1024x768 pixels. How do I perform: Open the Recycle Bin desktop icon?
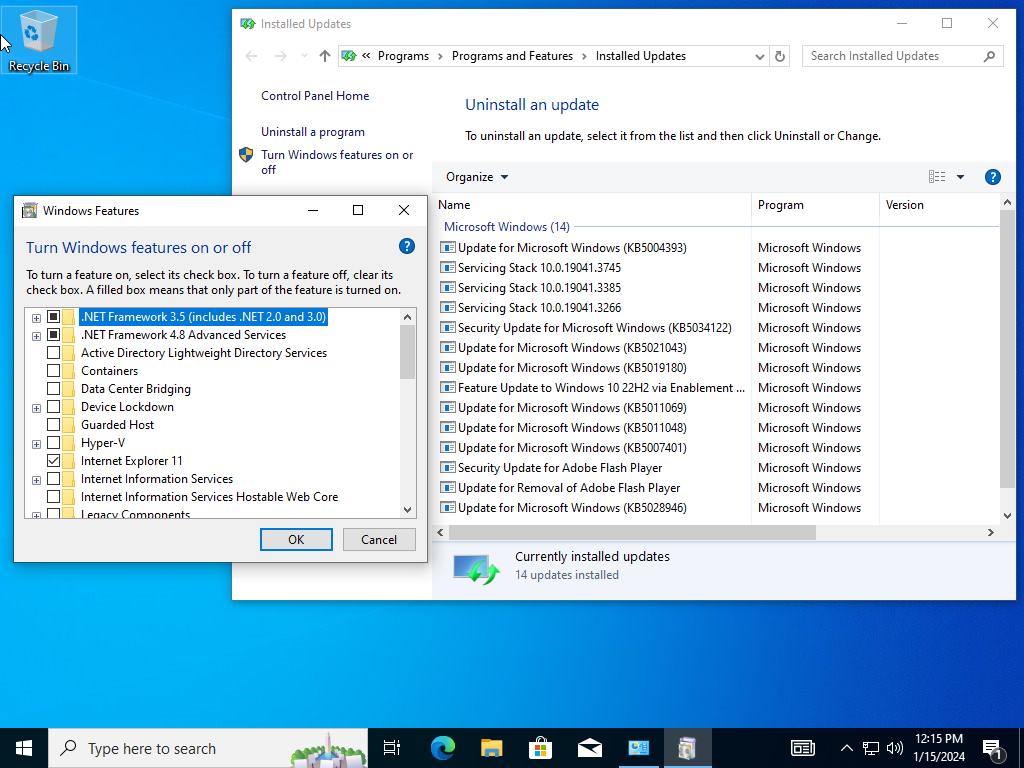[39, 40]
